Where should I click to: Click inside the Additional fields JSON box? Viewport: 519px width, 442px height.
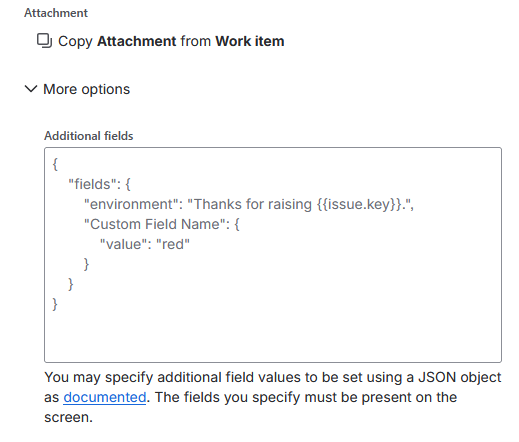[273, 255]
